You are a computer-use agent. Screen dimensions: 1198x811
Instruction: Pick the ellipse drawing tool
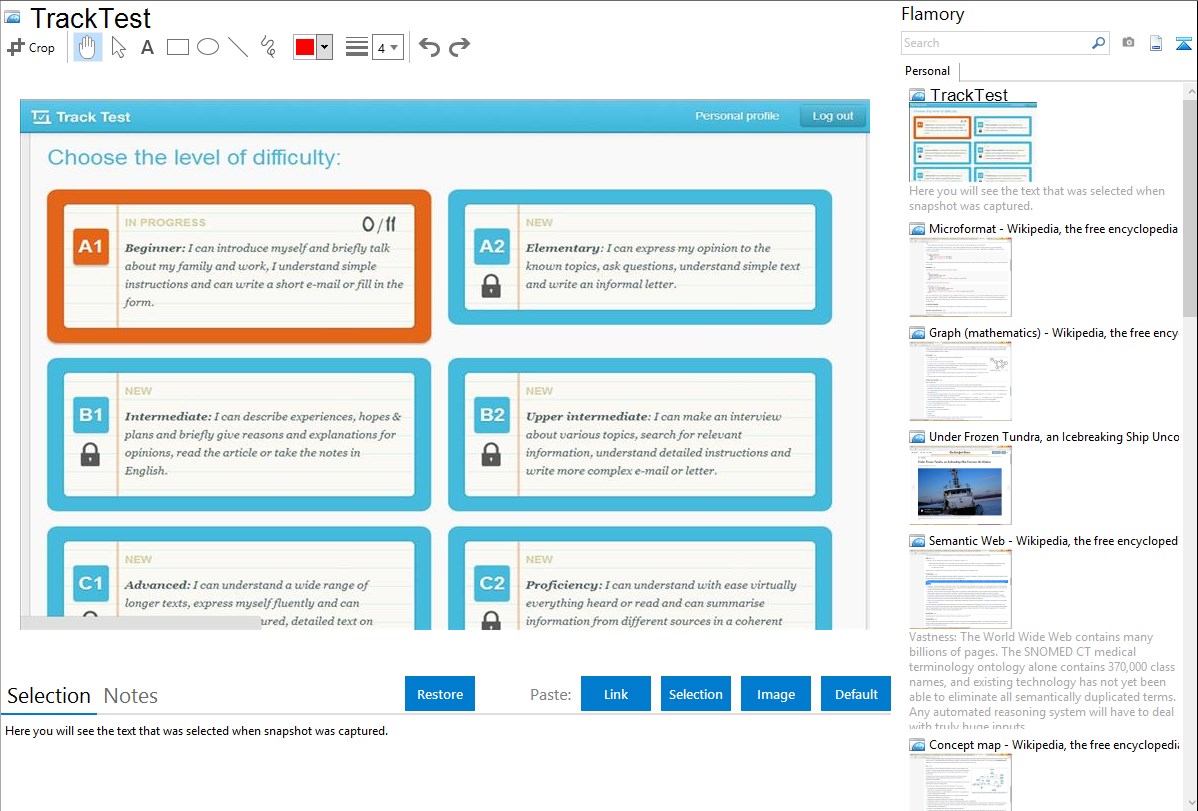[x=208, y=47]
